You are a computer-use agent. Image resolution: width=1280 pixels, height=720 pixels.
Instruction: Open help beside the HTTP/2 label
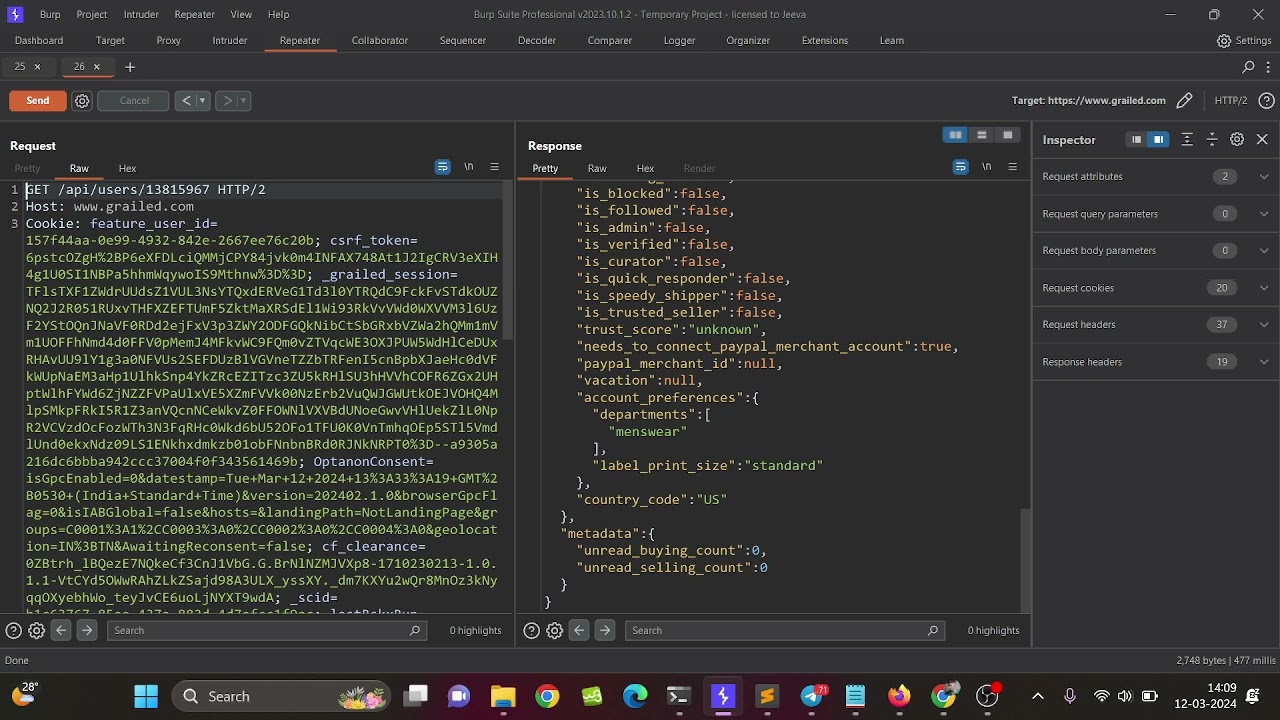click(x=1266, y=100)
